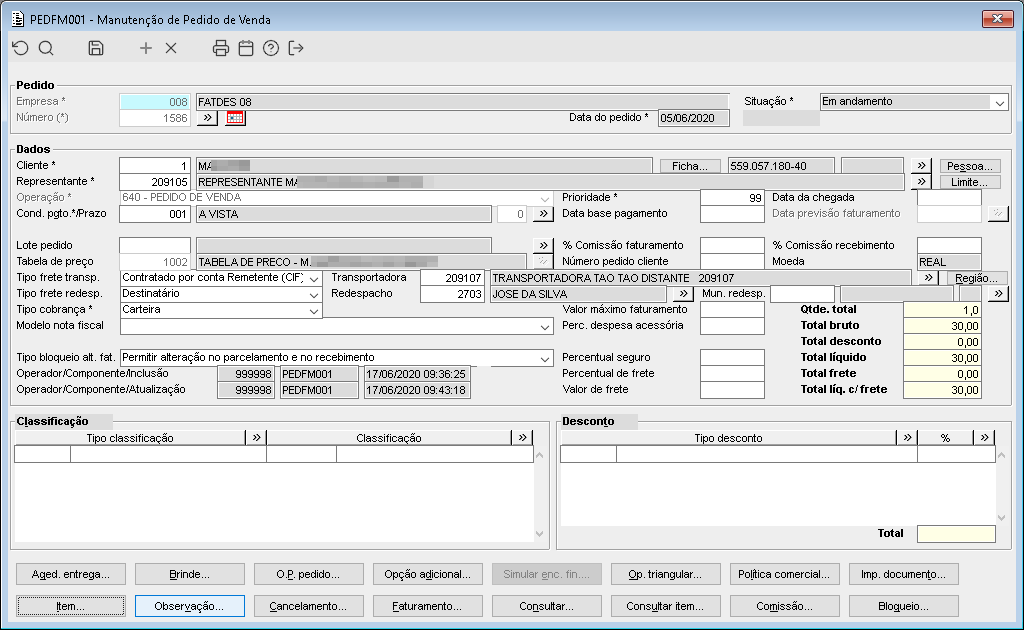Click the lookup arrow after Mun. redesp. fields
1024x630 pixels.
tap(998, 294)
